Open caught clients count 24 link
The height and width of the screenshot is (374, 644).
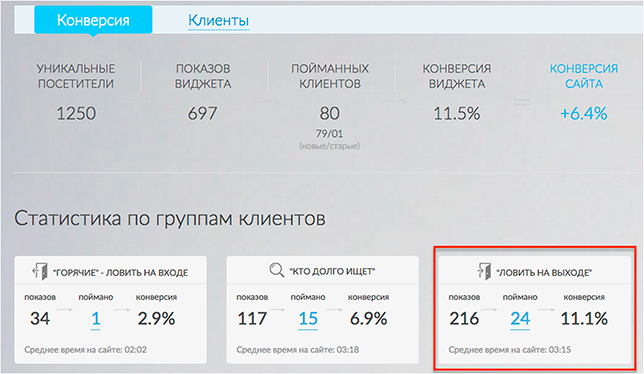520,319
